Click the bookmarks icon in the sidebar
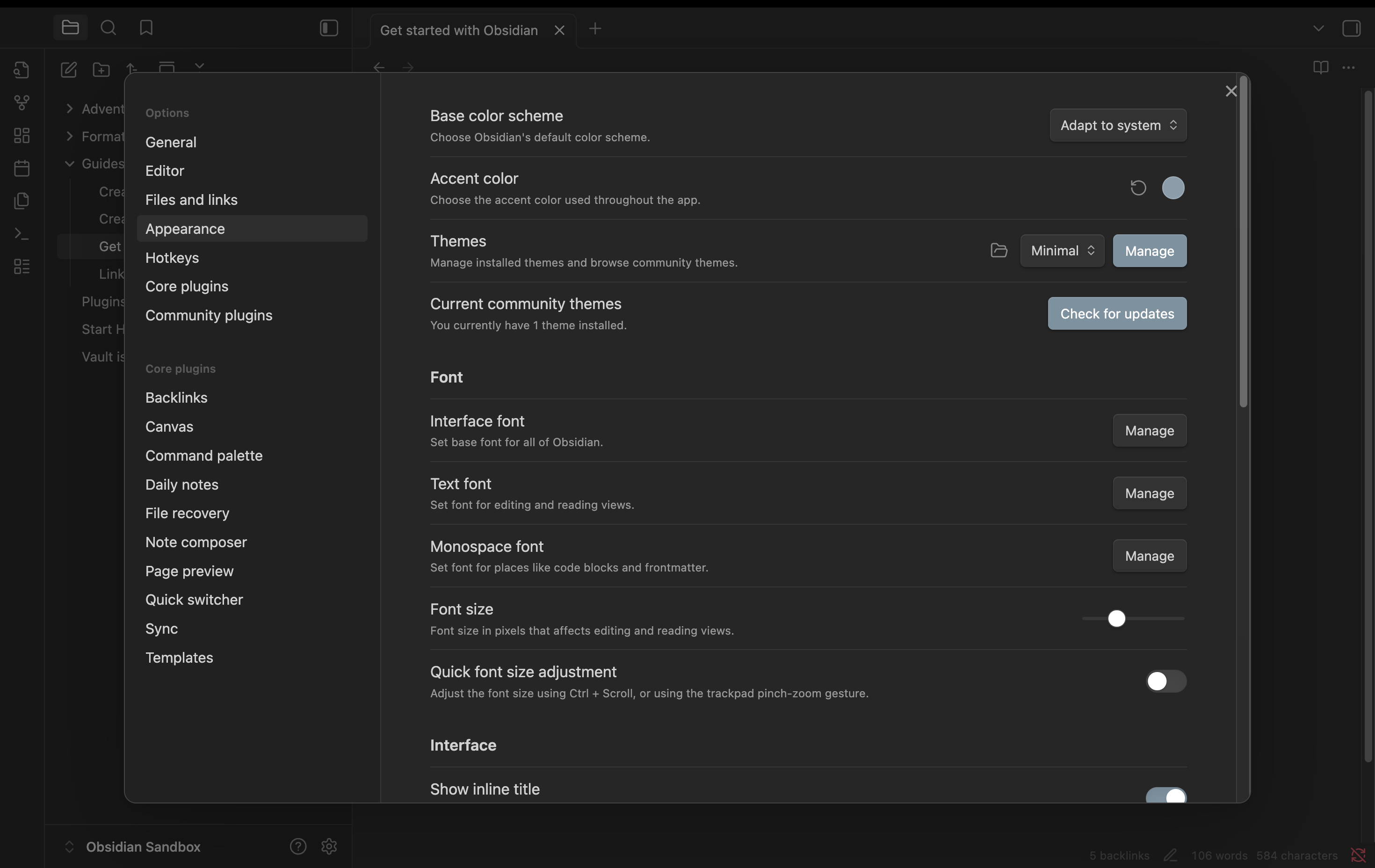The image size is (1375, 868). 146,28
